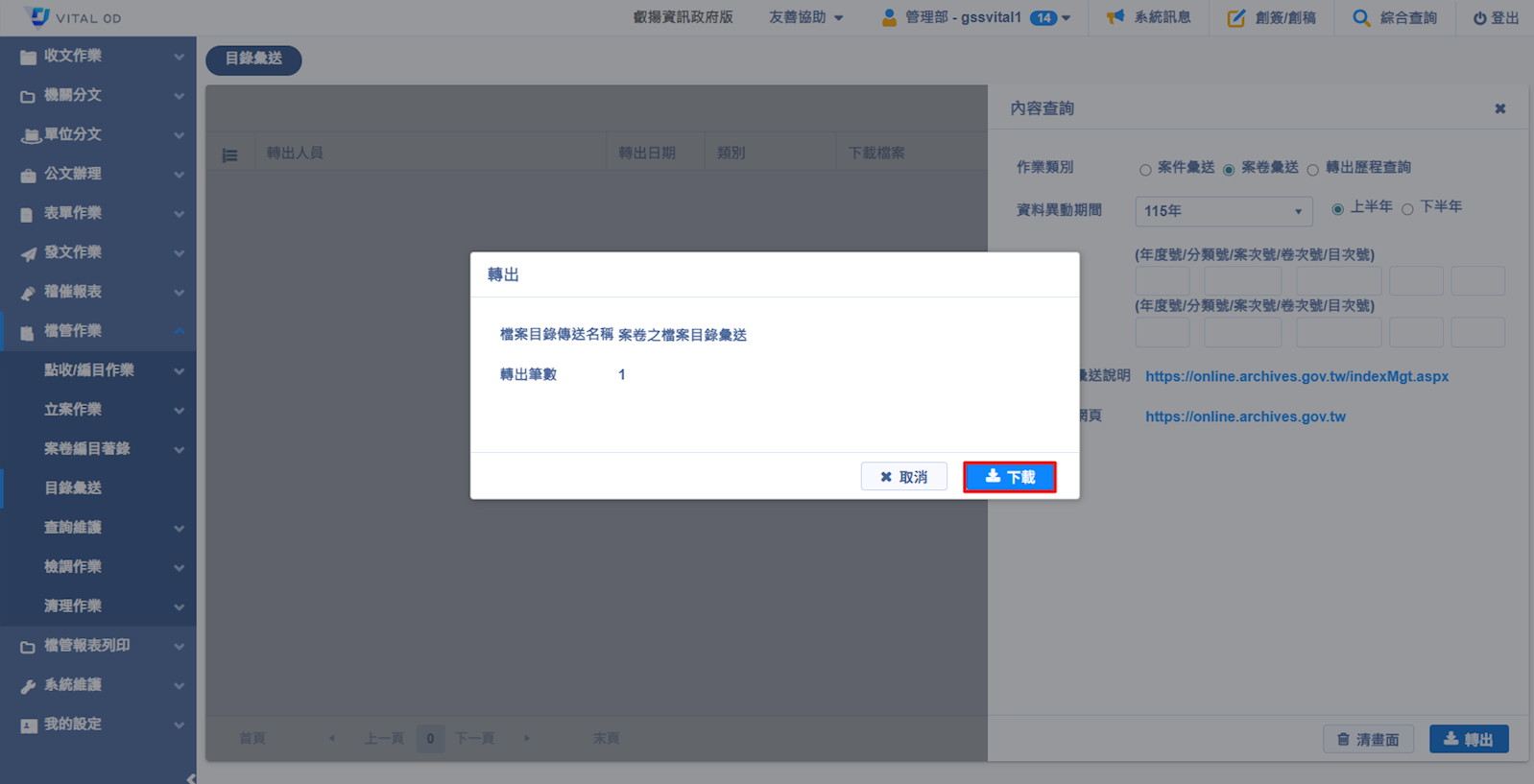Viewport: 1534px width, 784px height.
Task: Click the user avatar icon beside 管理部
Action: 889,17
